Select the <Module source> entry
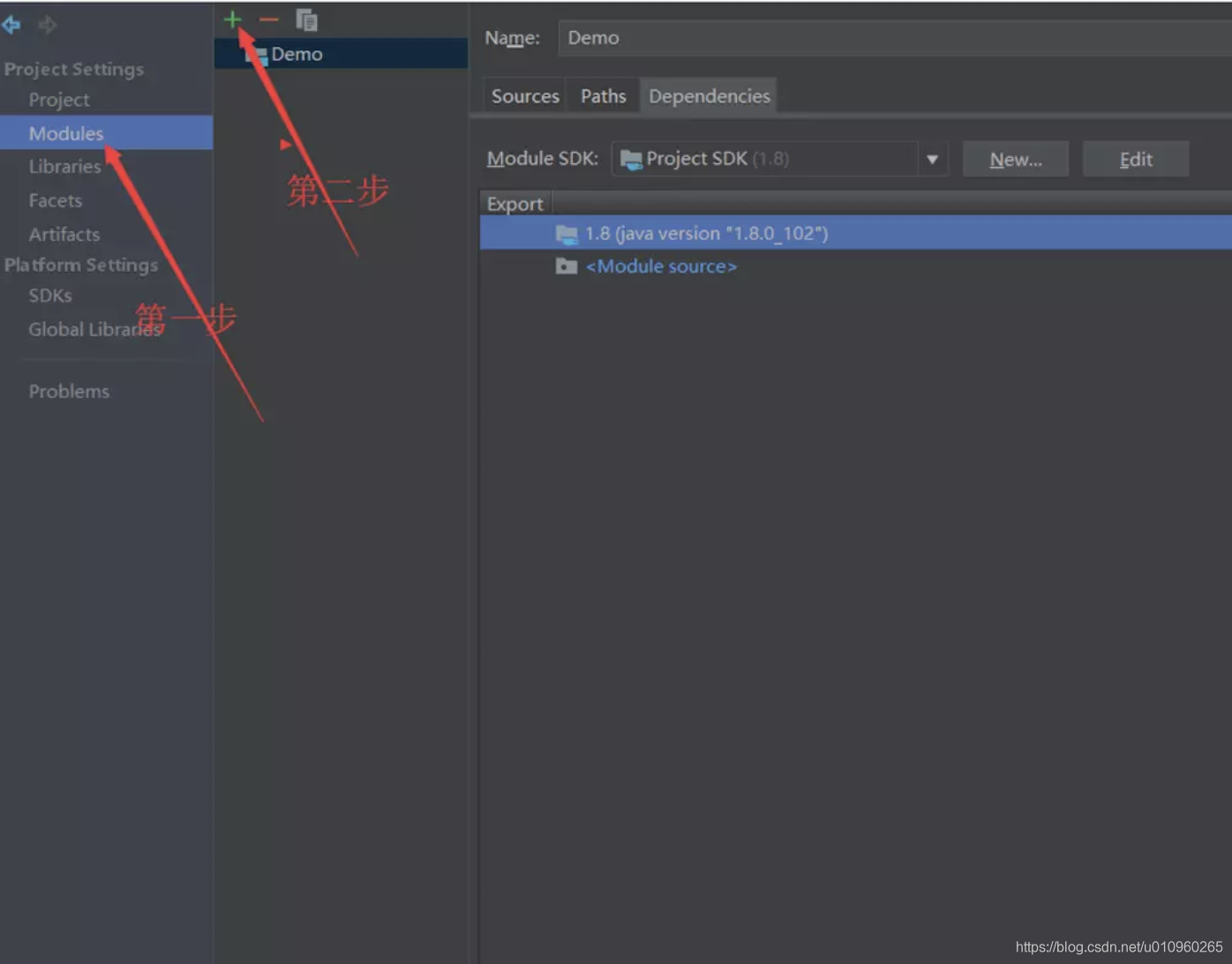The width and height of the screenshot is (1232, 964). pyautogui.click(x=661, y=267)
